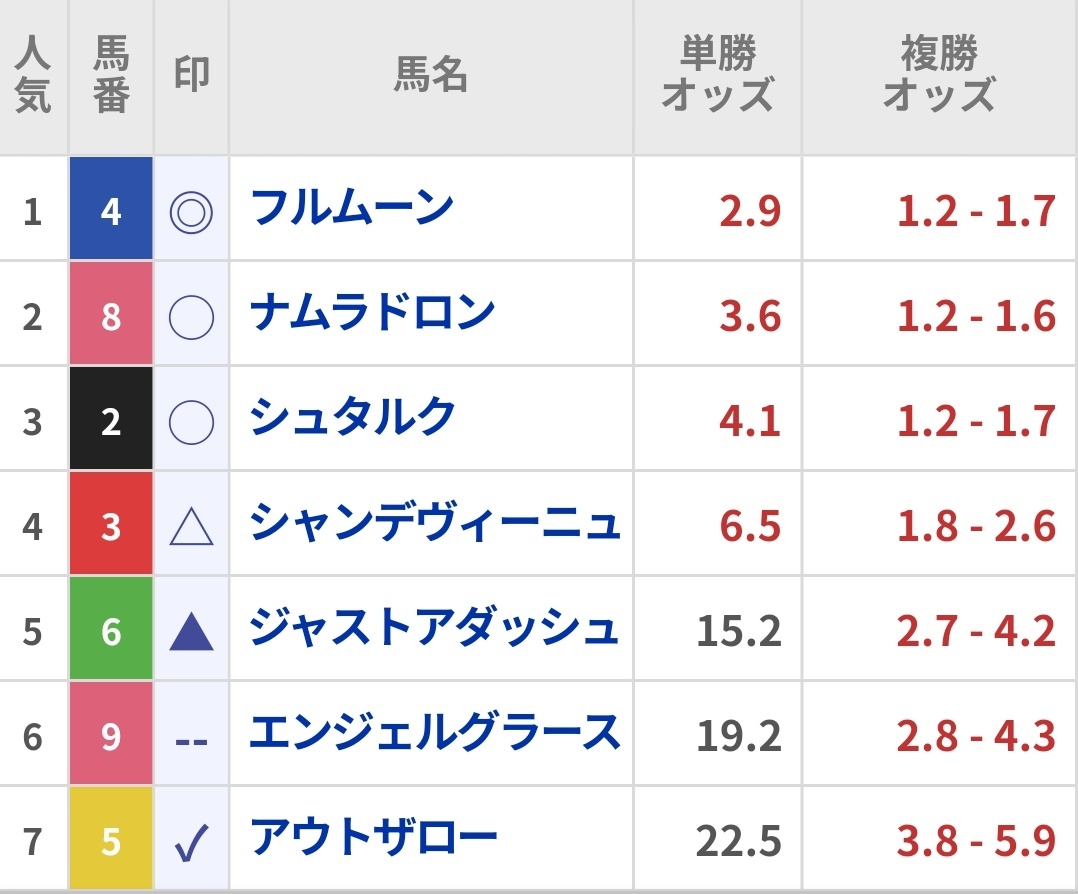Click the black horse number 2 box
The image size is (1078, 894).
click(x=111, y=418)
